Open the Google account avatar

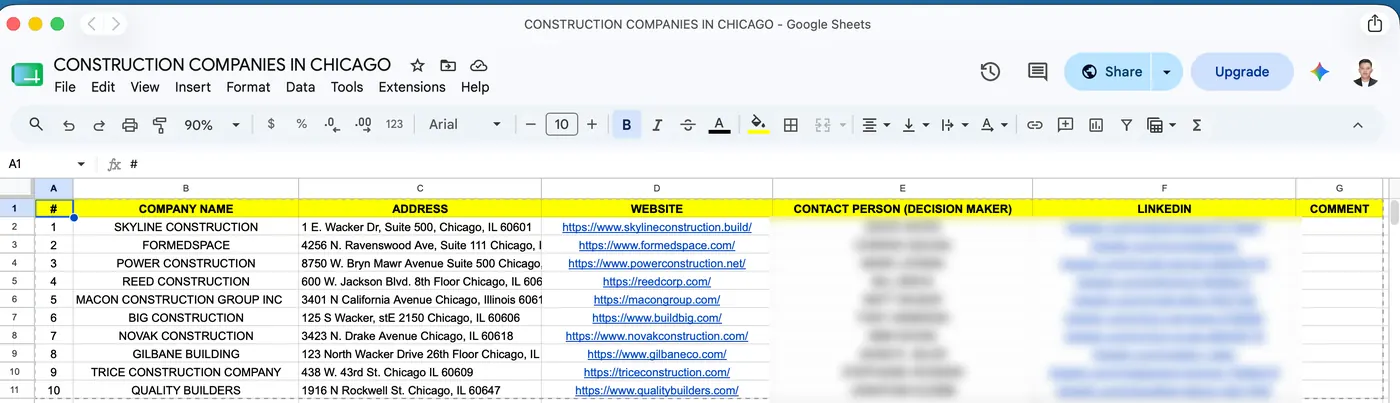coord(1366,72)
